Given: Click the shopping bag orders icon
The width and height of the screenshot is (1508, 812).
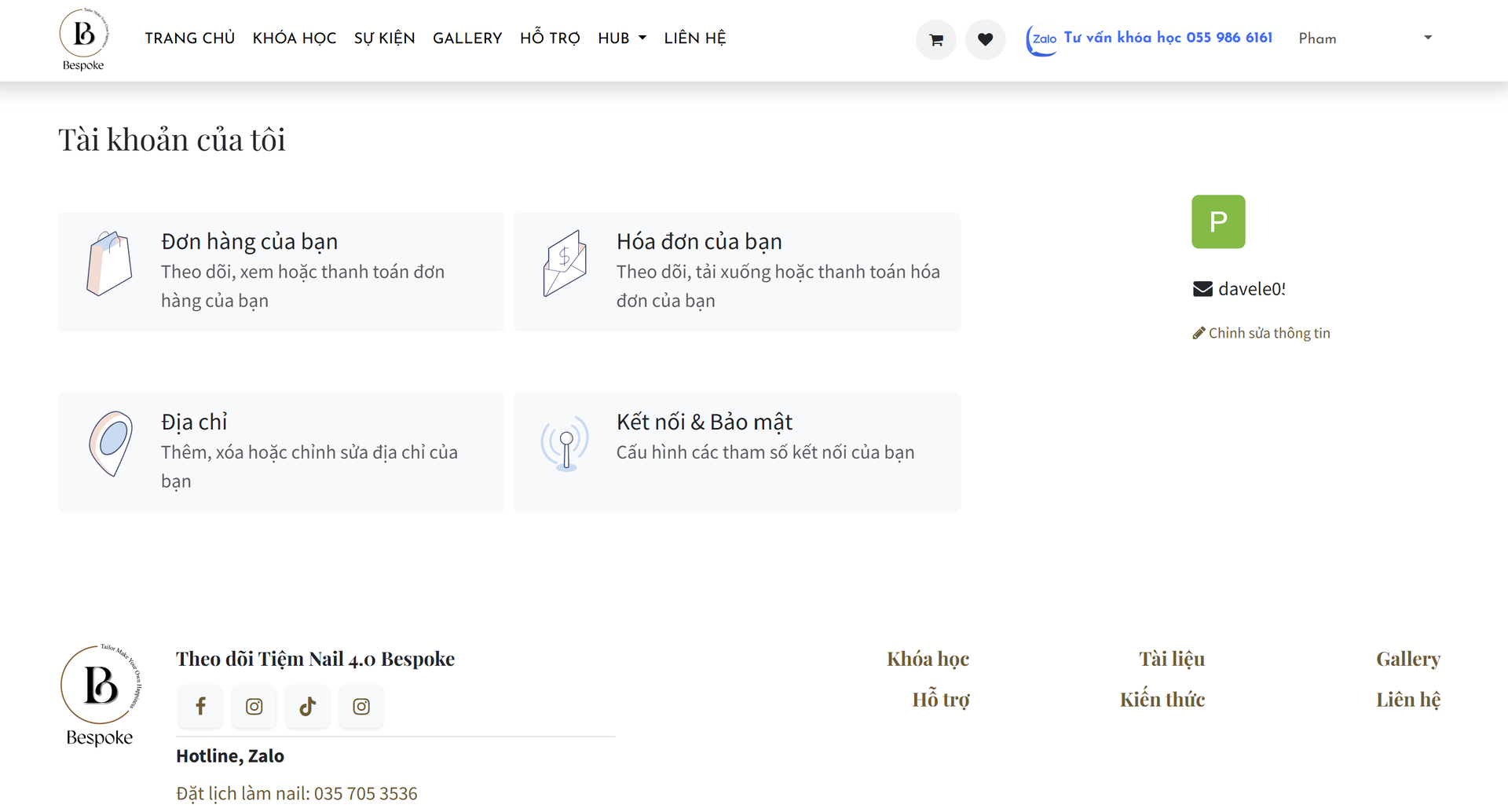Looking at the screenshot, I should tap(109, 264).
